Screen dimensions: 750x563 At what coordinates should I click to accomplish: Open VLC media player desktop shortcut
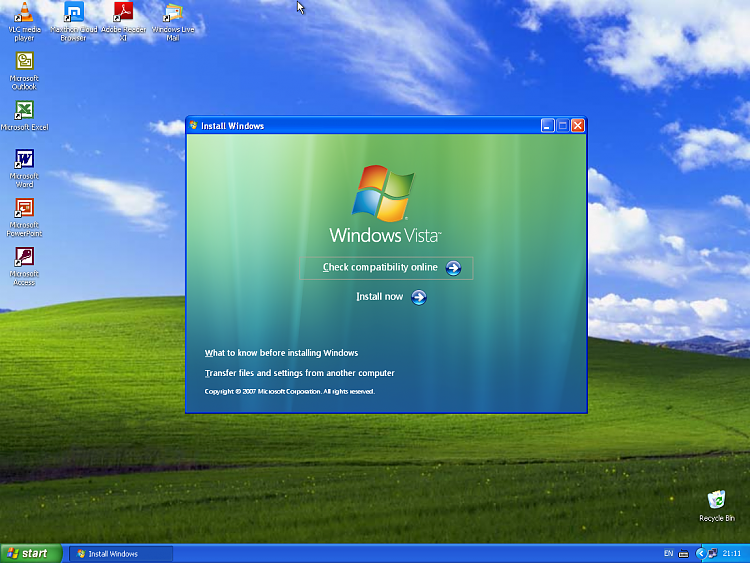pos(24,22)
